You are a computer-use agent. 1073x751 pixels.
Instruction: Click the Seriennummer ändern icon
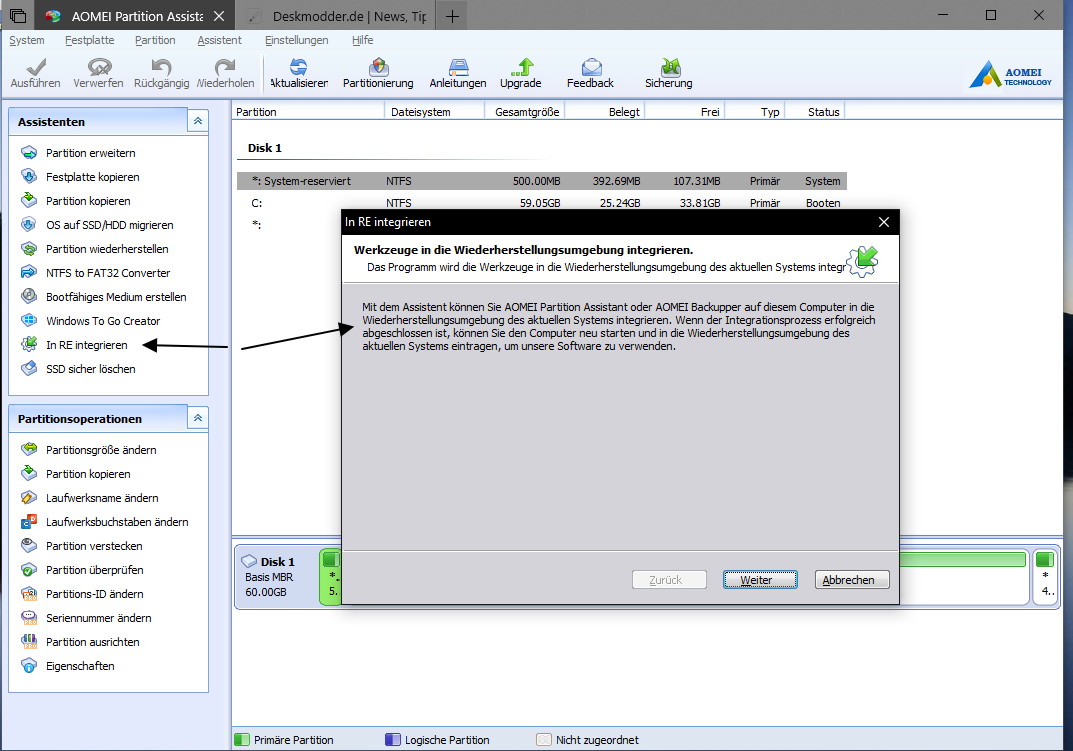tap(29, 618)
